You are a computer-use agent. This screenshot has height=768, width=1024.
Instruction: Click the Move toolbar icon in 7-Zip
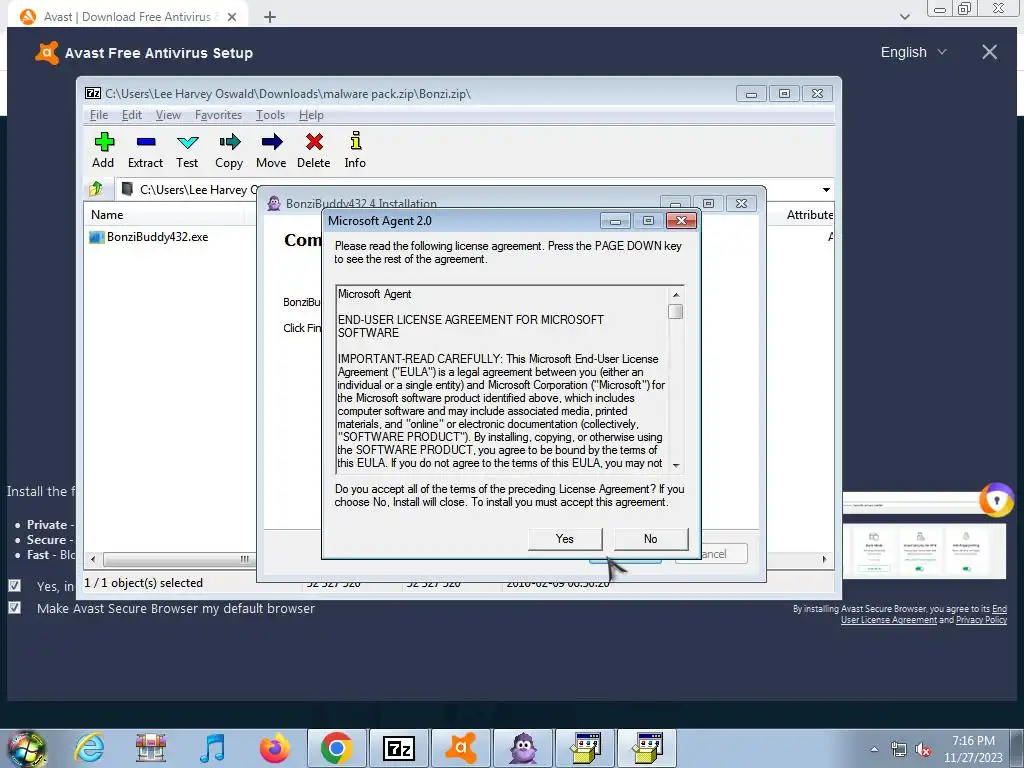point(271,150)
